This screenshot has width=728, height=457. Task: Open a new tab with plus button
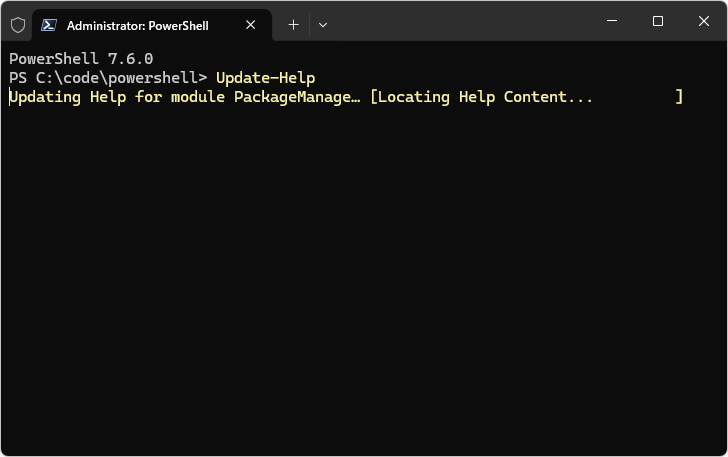293,25
